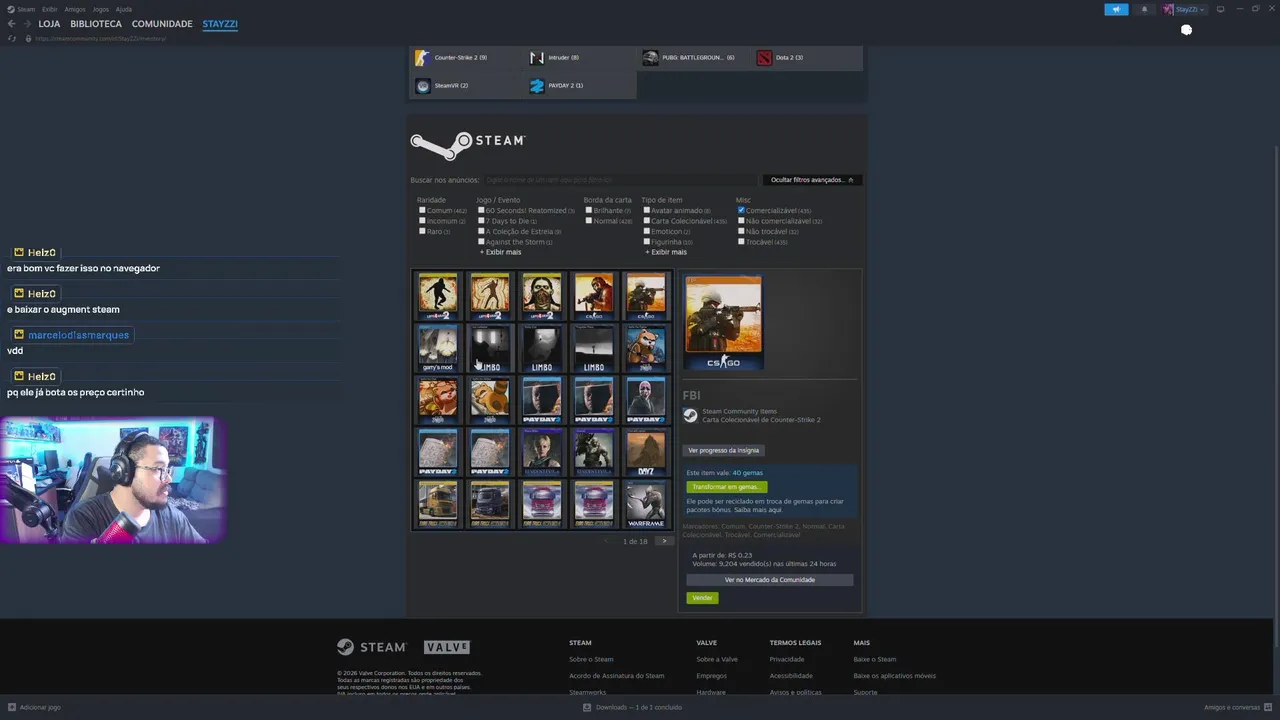Open the Amigos menu
This screenshot has height=720, width=1280.
(75, 9)
